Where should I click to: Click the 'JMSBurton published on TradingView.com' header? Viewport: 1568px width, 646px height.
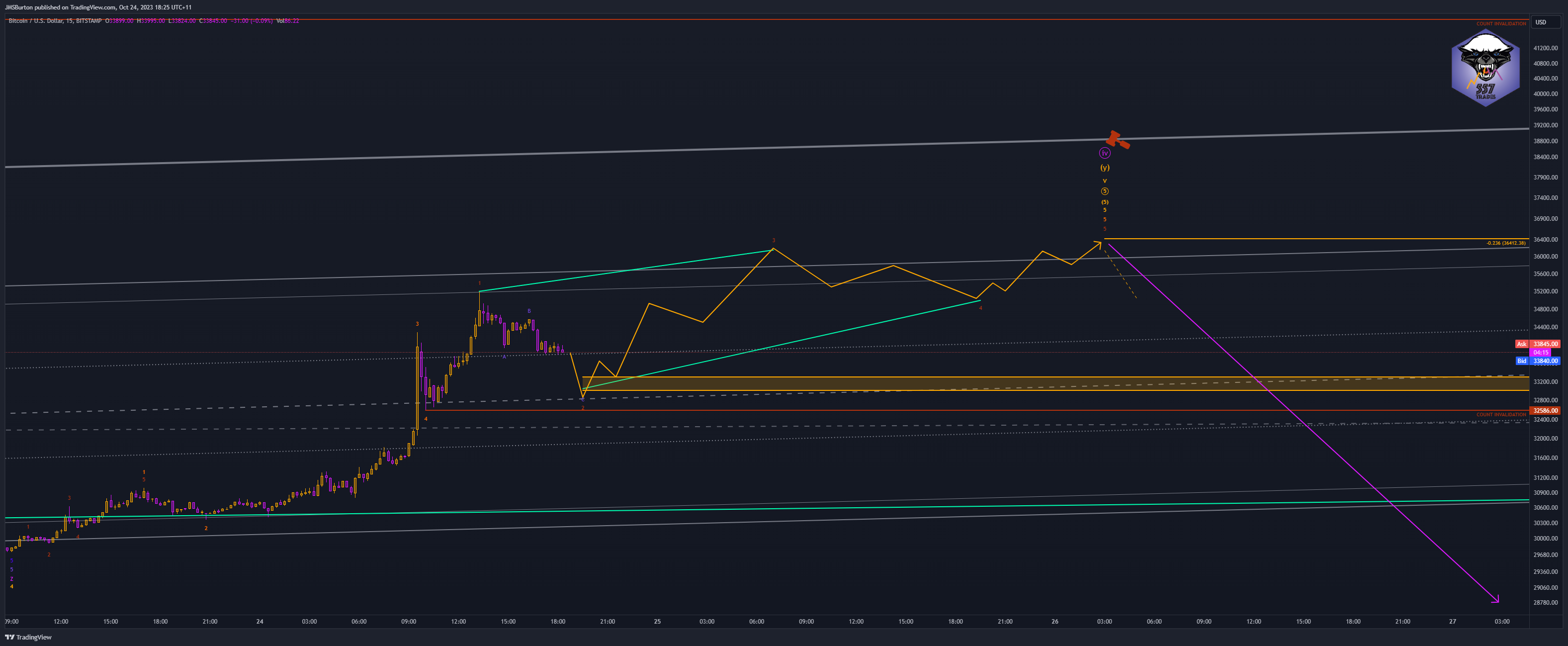coord(60,7)
